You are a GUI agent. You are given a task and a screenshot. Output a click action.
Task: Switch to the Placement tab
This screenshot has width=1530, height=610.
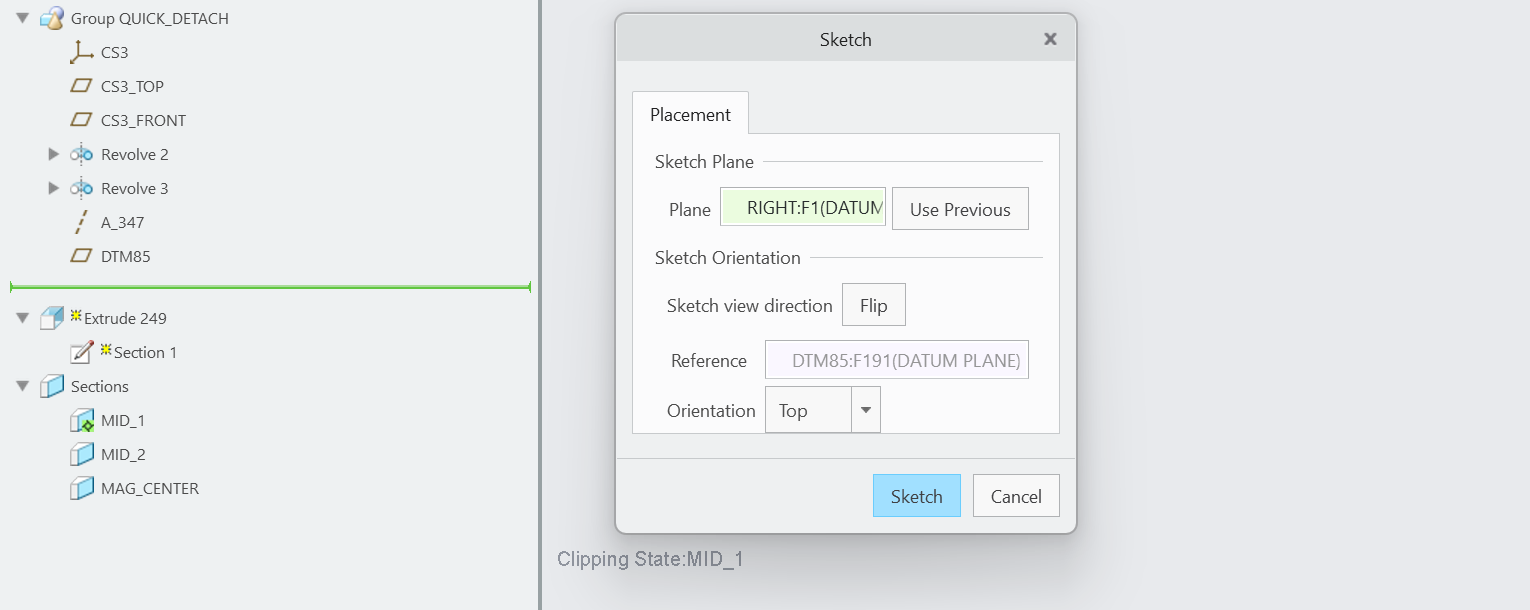point(690,114)
